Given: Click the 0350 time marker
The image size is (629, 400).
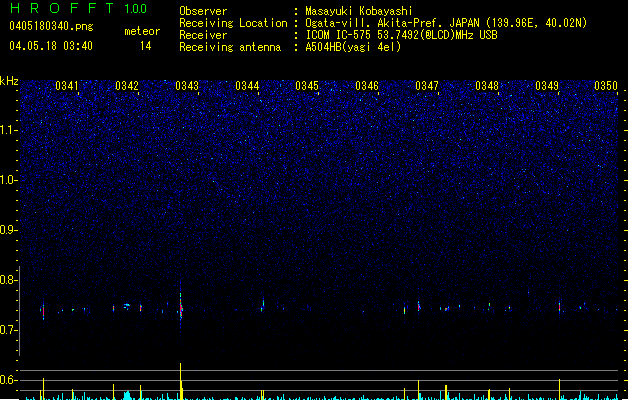Looking at the screenshot, I should (606, 86).
